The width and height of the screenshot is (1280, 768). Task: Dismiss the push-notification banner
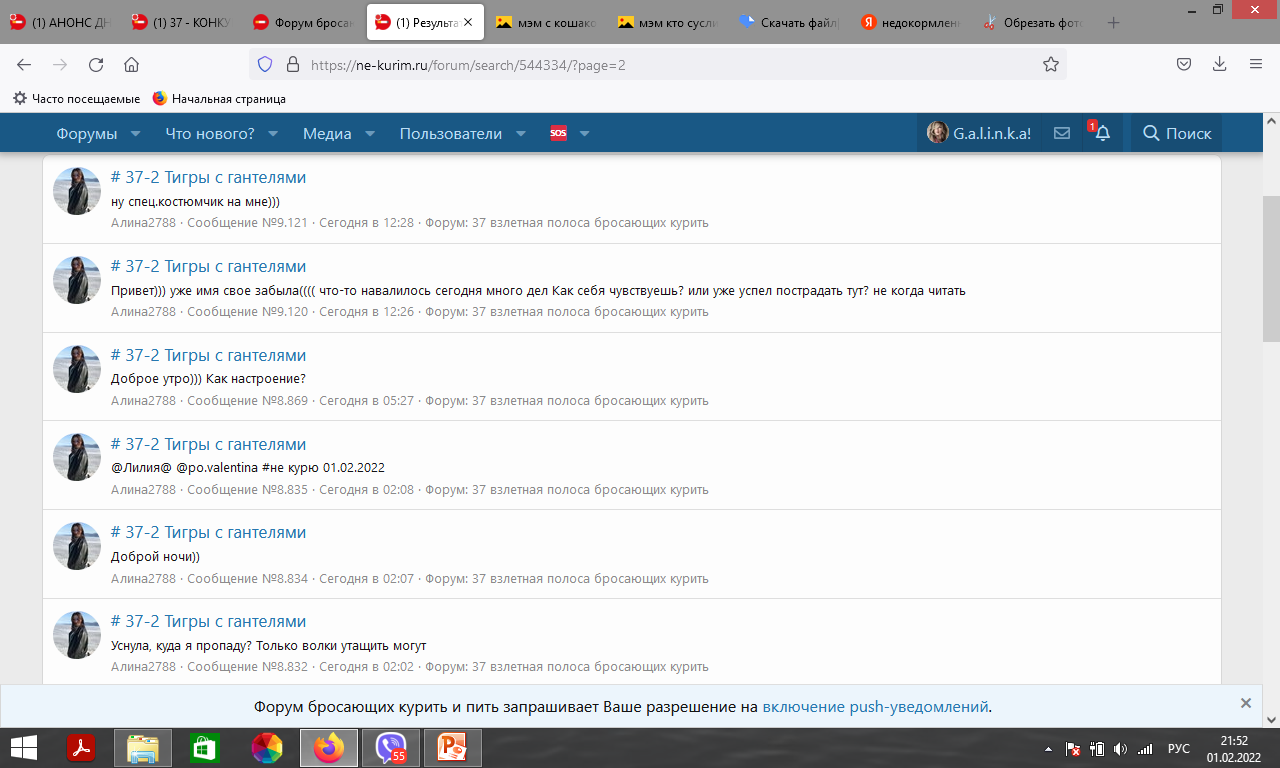[x=1245, y=703]
